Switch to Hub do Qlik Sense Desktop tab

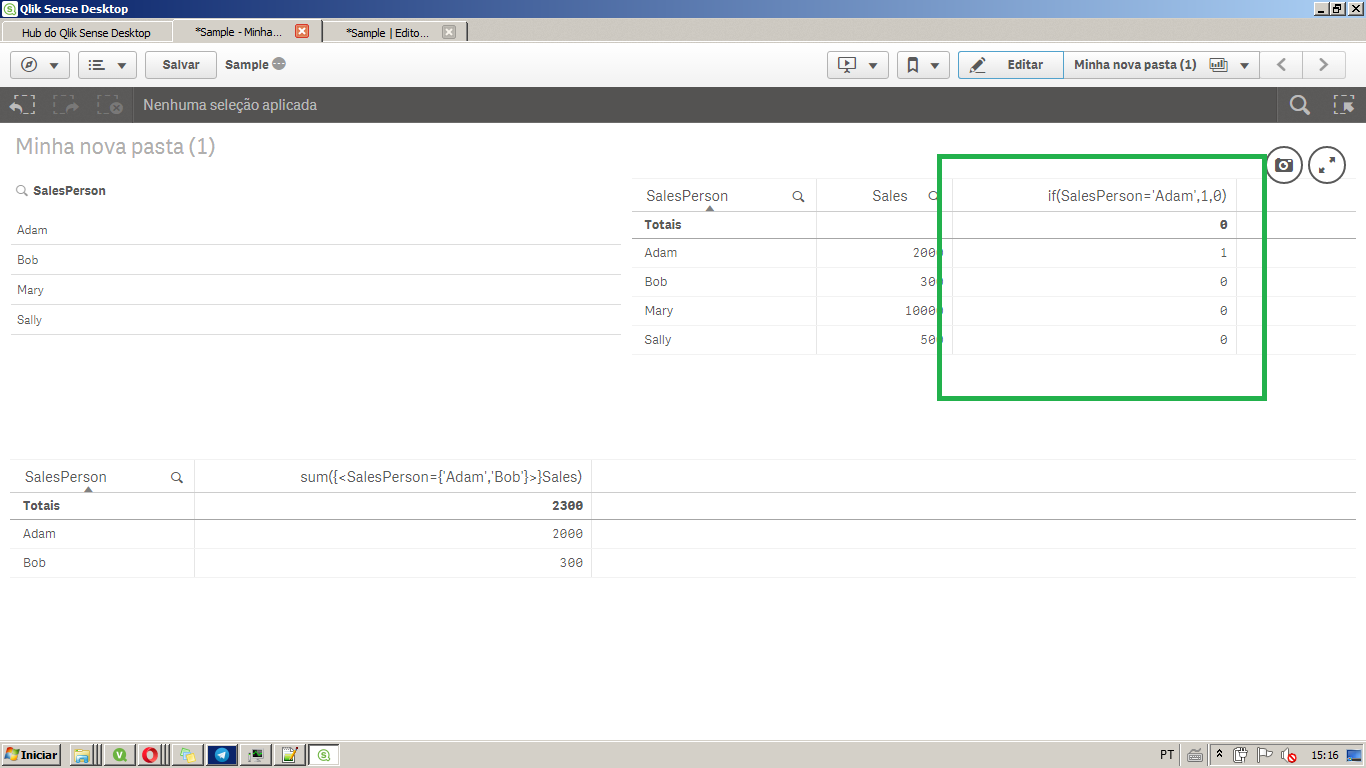(86, 32)
